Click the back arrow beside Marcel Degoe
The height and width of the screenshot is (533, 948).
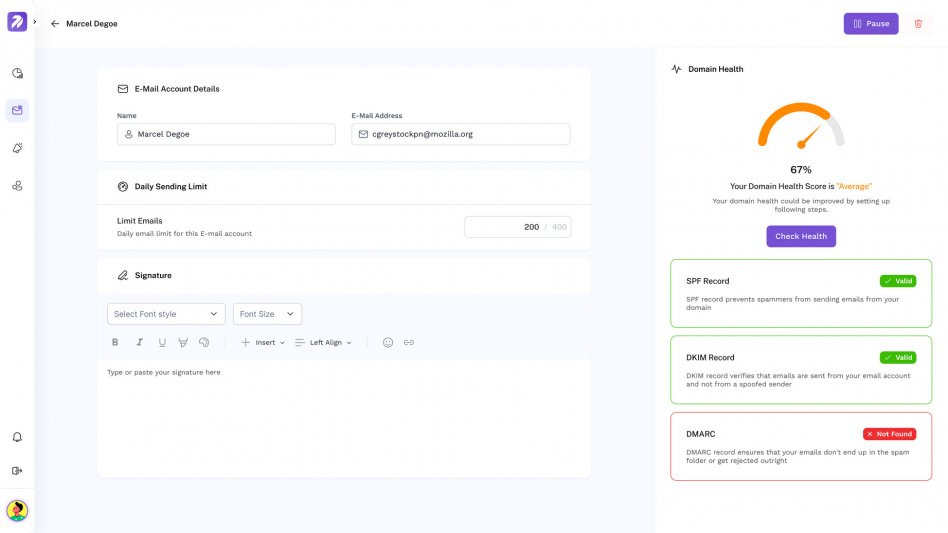click(55, 24)
